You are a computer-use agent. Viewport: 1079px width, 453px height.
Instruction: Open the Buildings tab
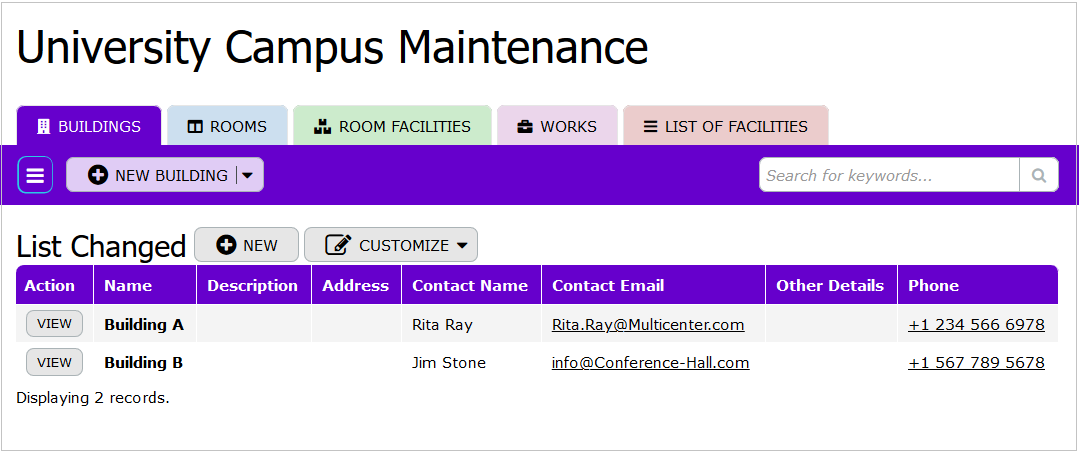(89, 127)
